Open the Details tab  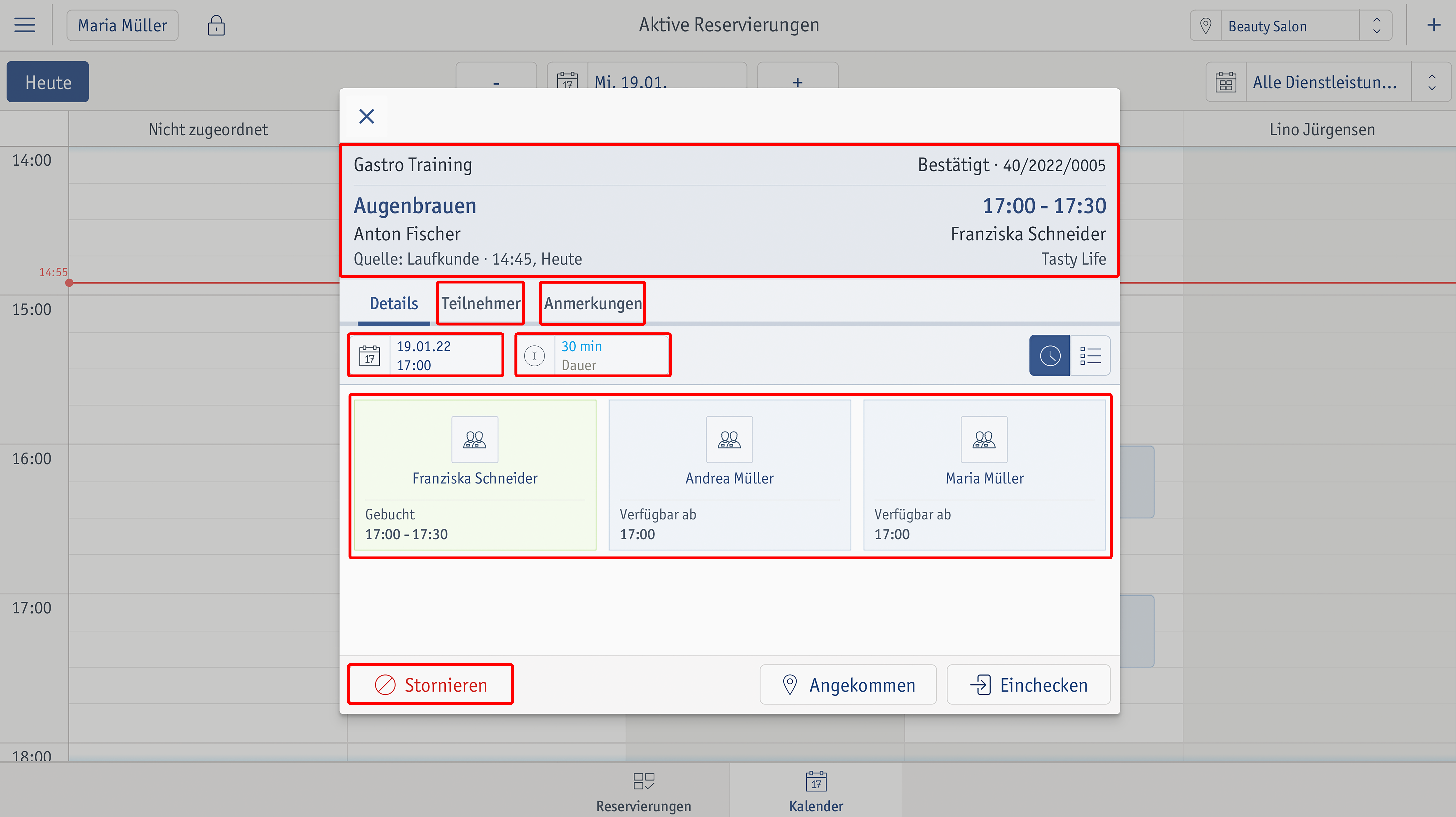394,304
